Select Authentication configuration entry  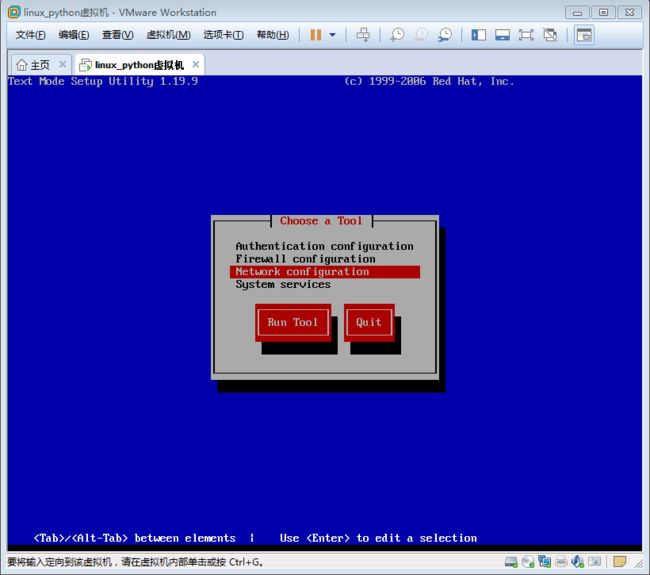[x=324, y=246]
